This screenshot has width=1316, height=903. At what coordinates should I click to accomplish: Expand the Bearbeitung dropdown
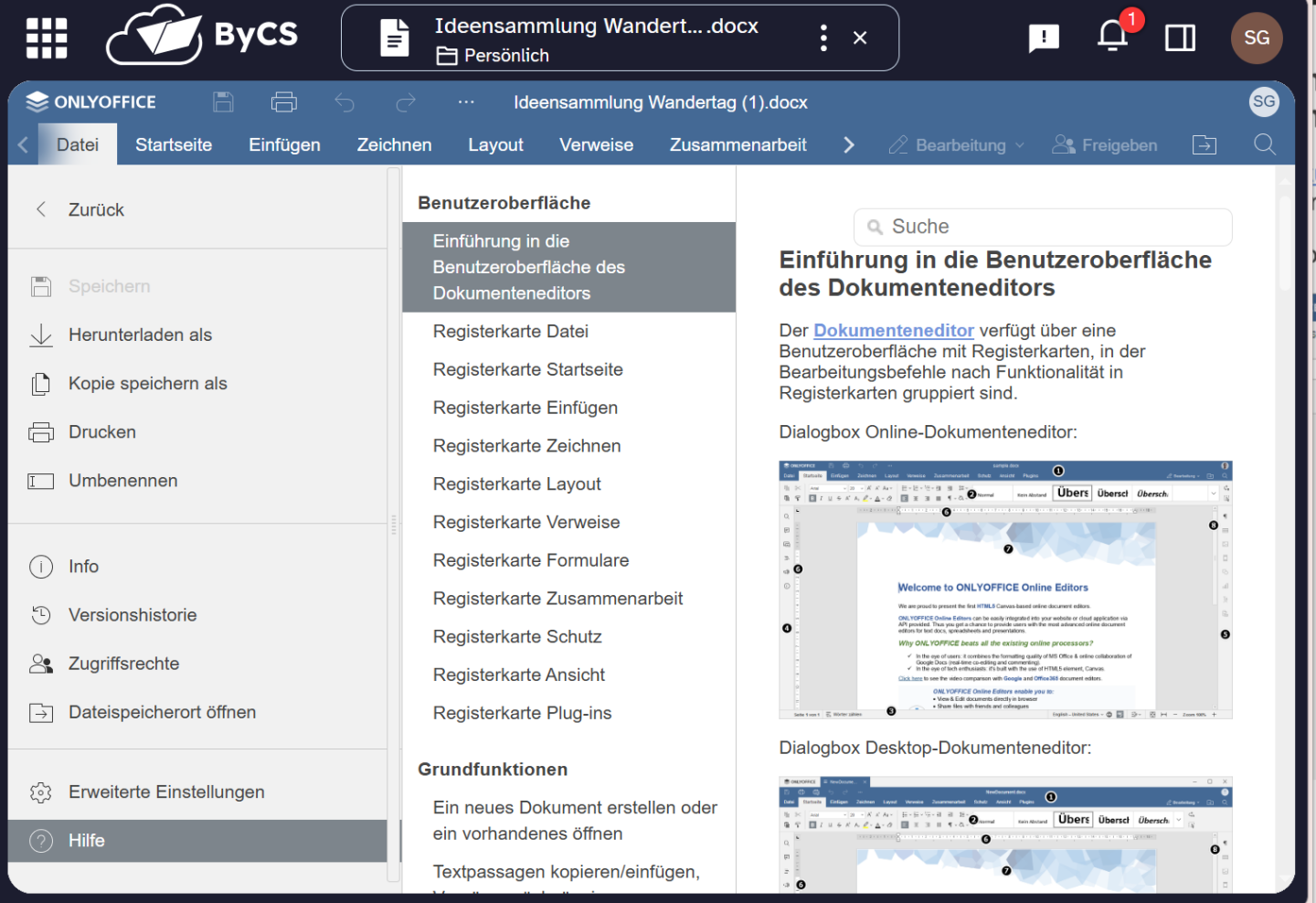pyautogui.click(x=956, y=144)
